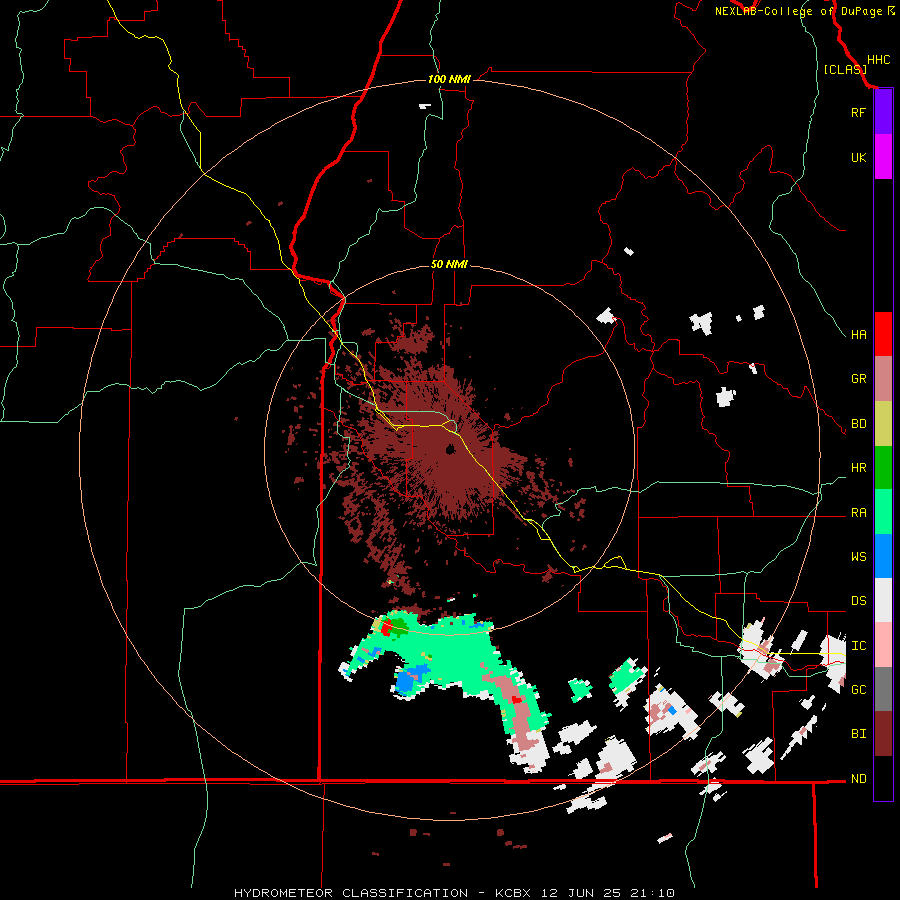Click the 50 NMI range ring label

449,265
